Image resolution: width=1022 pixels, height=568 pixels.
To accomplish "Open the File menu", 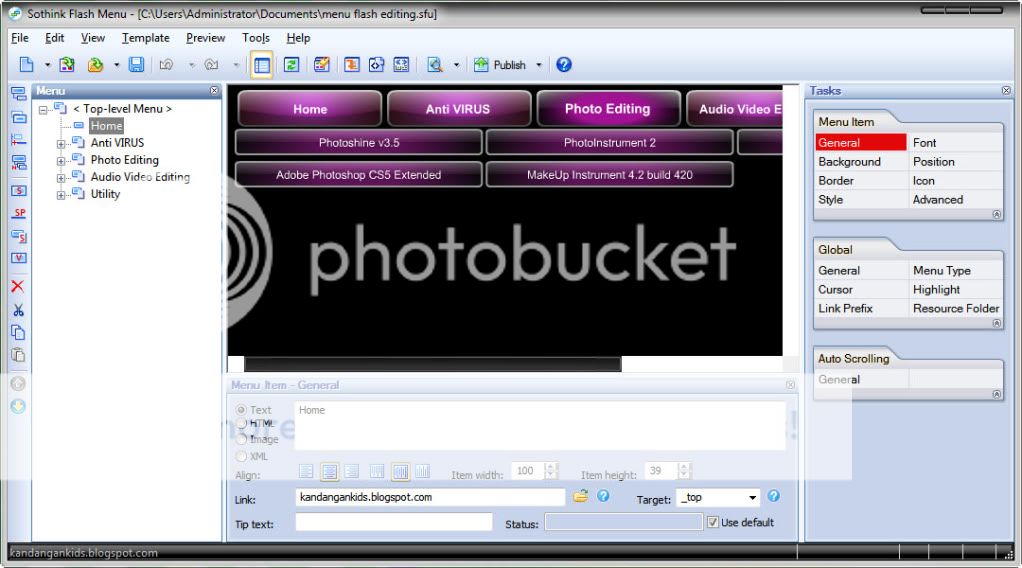I will 20,38.
